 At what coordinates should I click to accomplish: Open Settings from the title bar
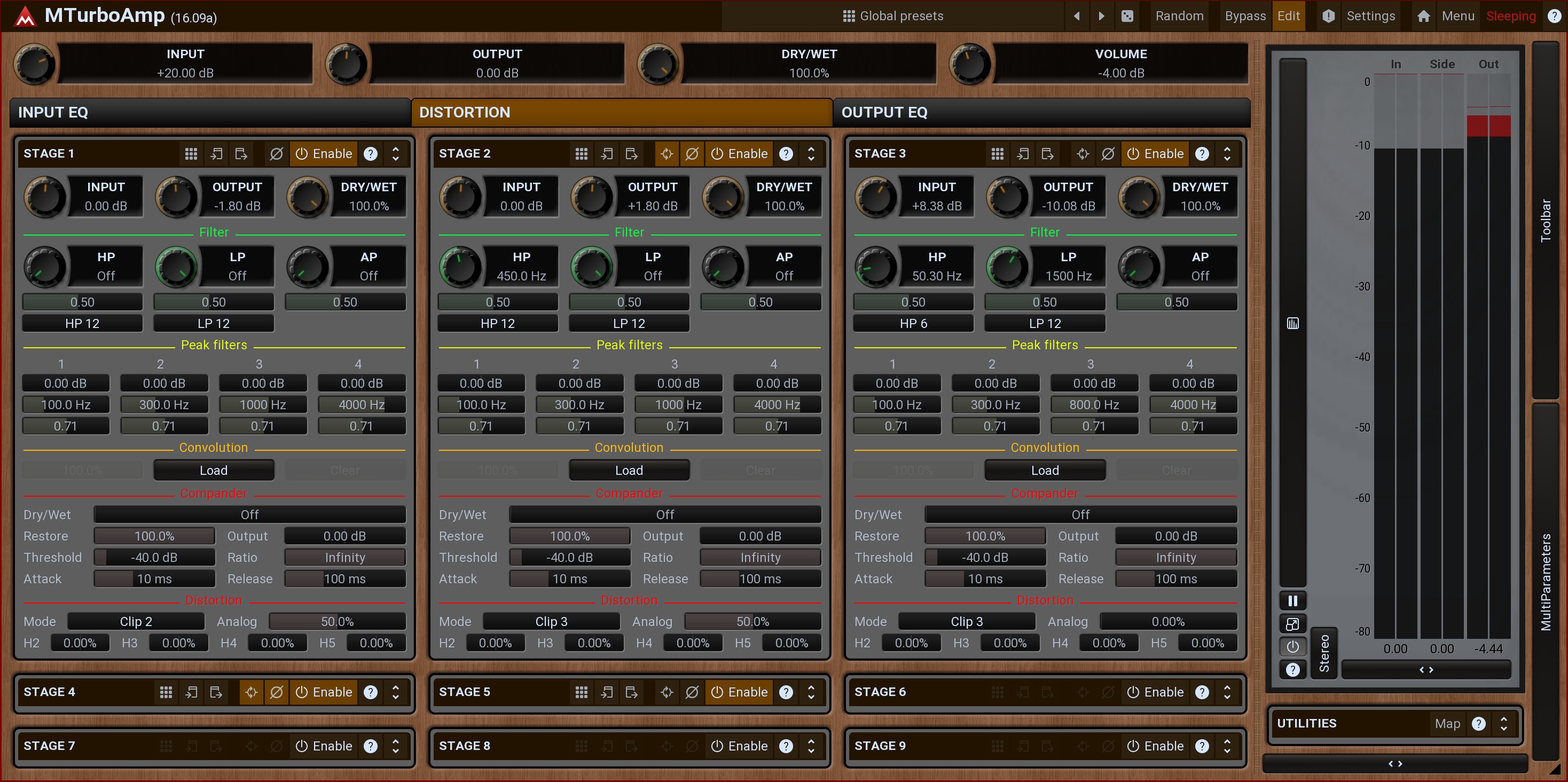pos(1370,17)
